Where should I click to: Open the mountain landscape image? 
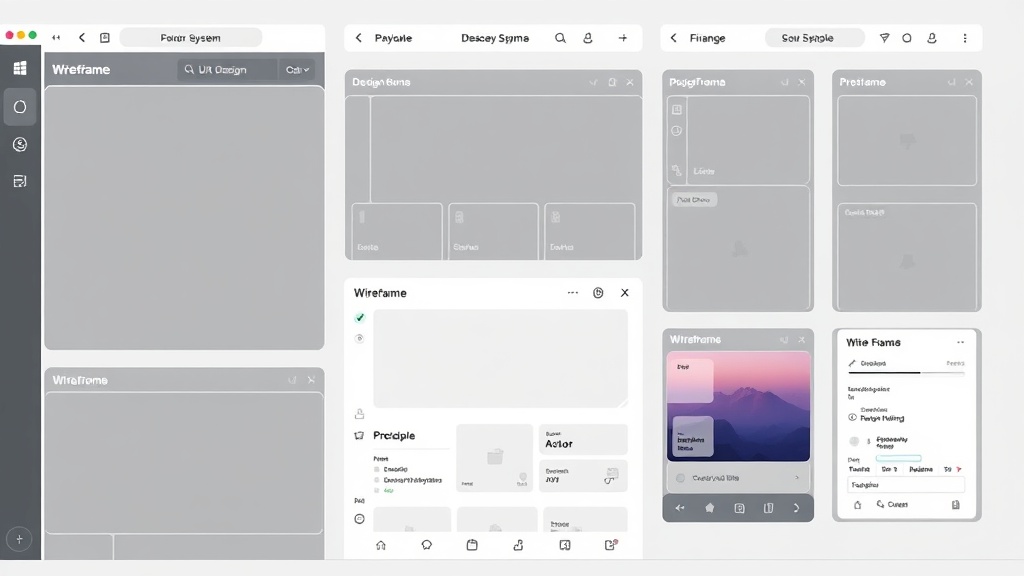(738, 406)
